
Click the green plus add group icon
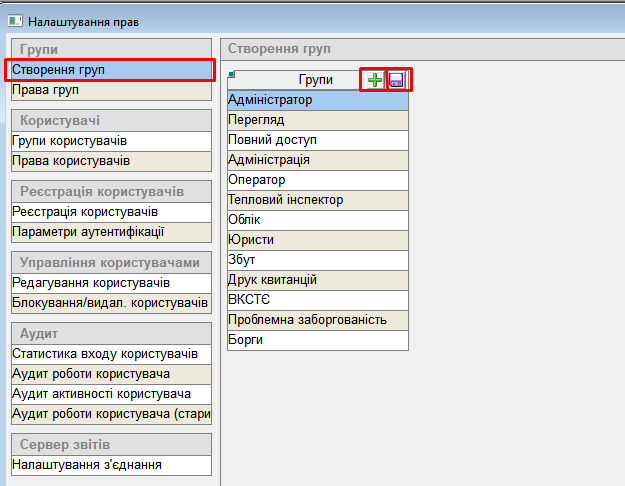374,80
